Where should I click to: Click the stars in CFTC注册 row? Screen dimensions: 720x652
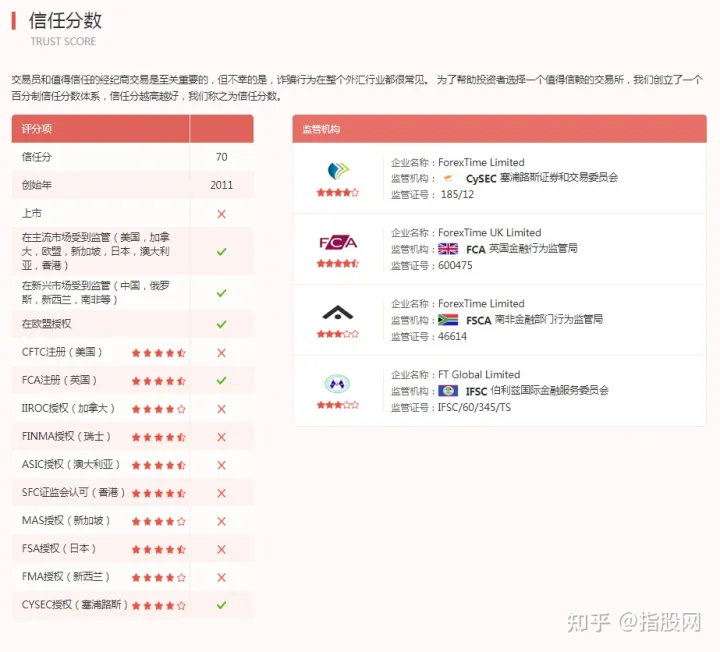pos(158,353)
